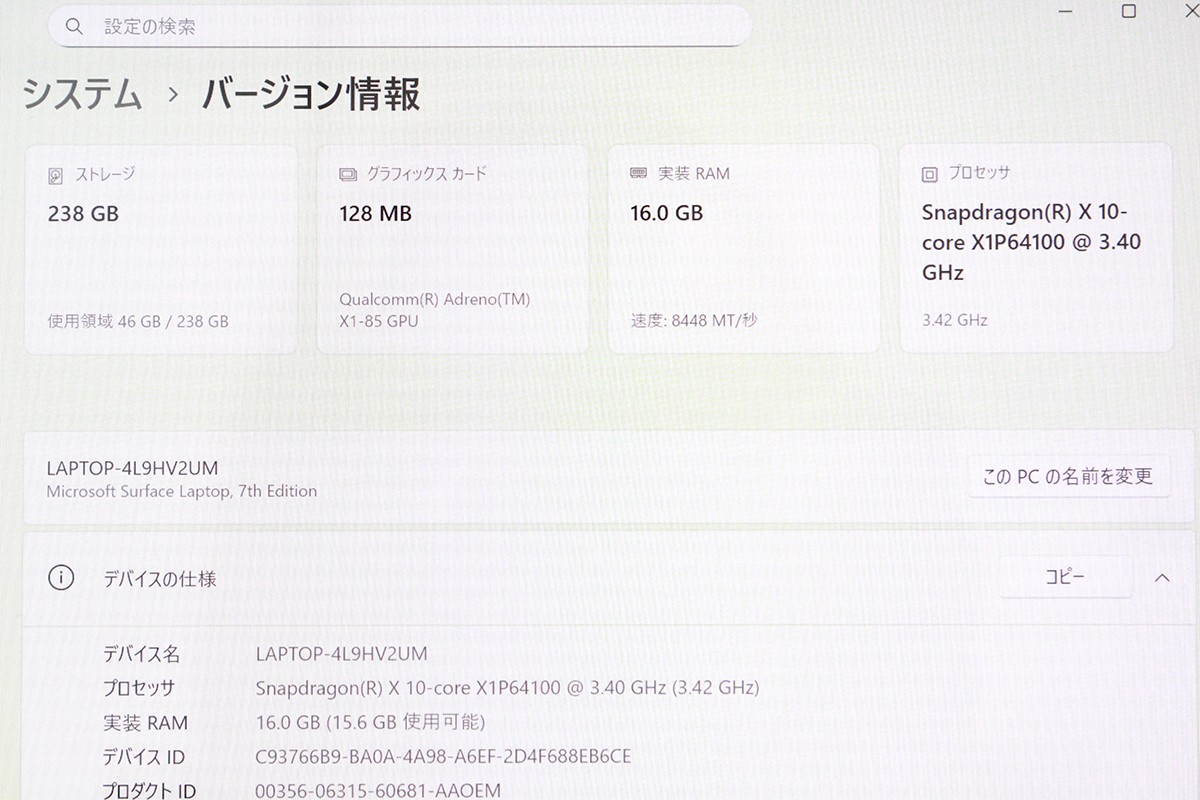Image resolution: width=1200 pixels, height=800 pixels.
Task: Click the デバイスの仕様 section header
Action: tap(160, 579)
